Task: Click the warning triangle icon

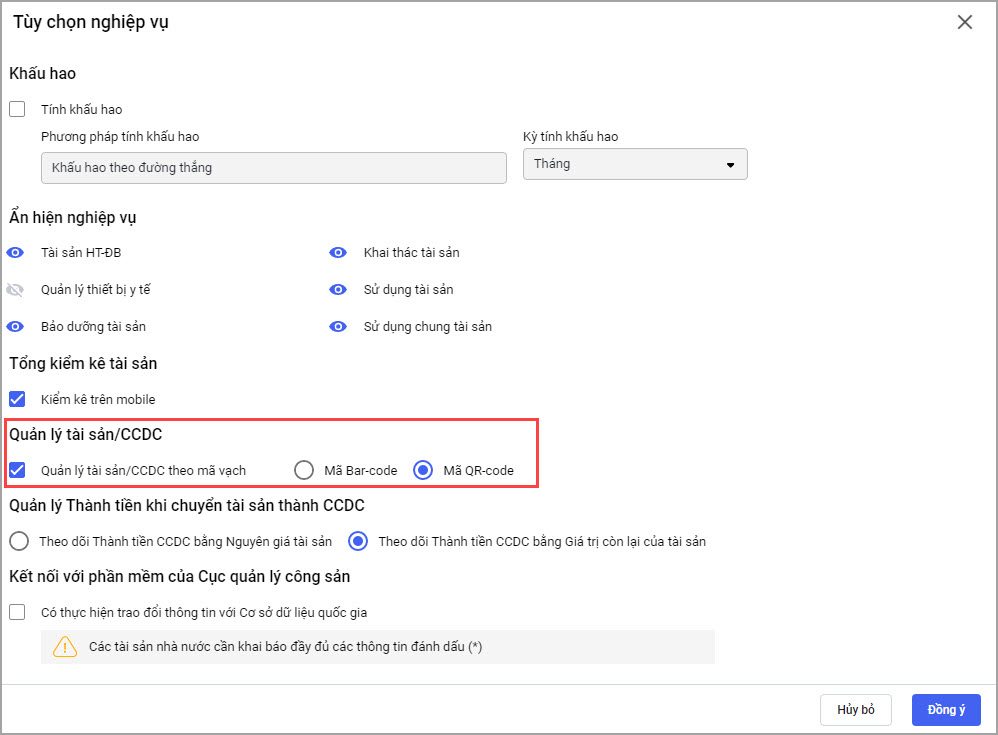Action: [65, 647]
